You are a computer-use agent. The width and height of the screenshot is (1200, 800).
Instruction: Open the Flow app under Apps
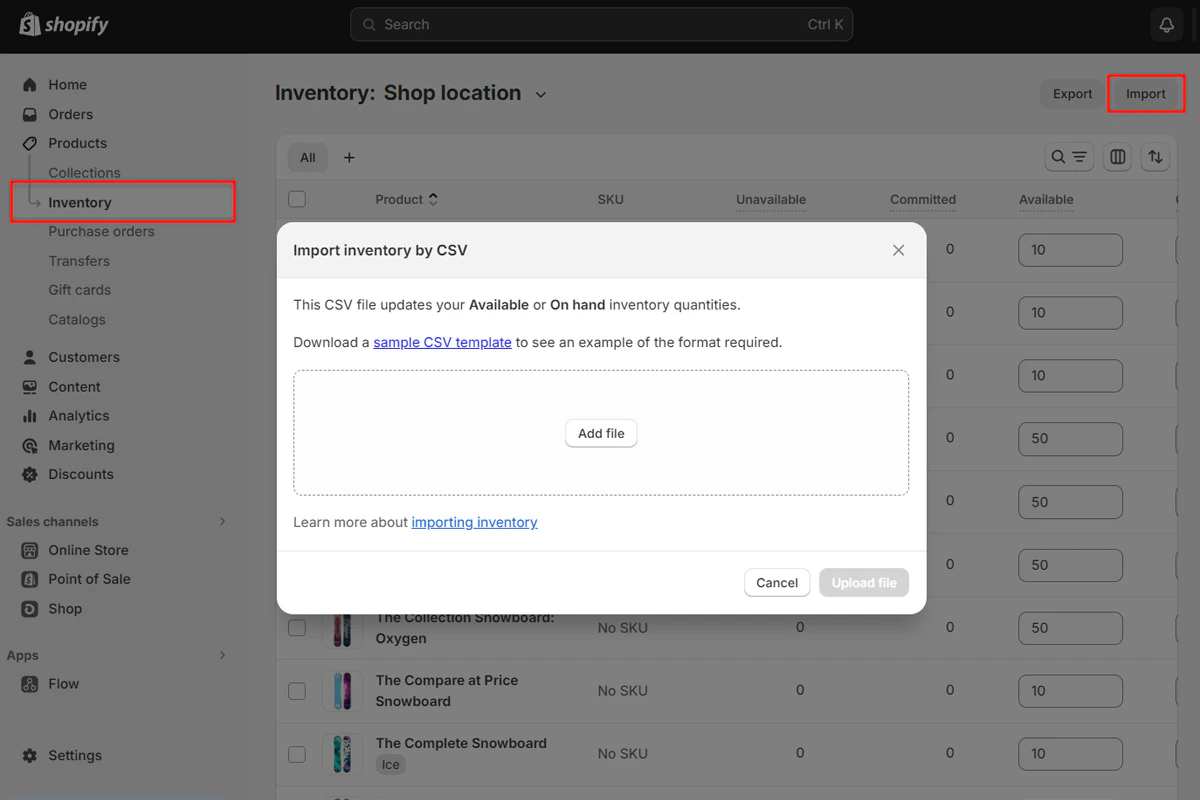coord(63,683)
